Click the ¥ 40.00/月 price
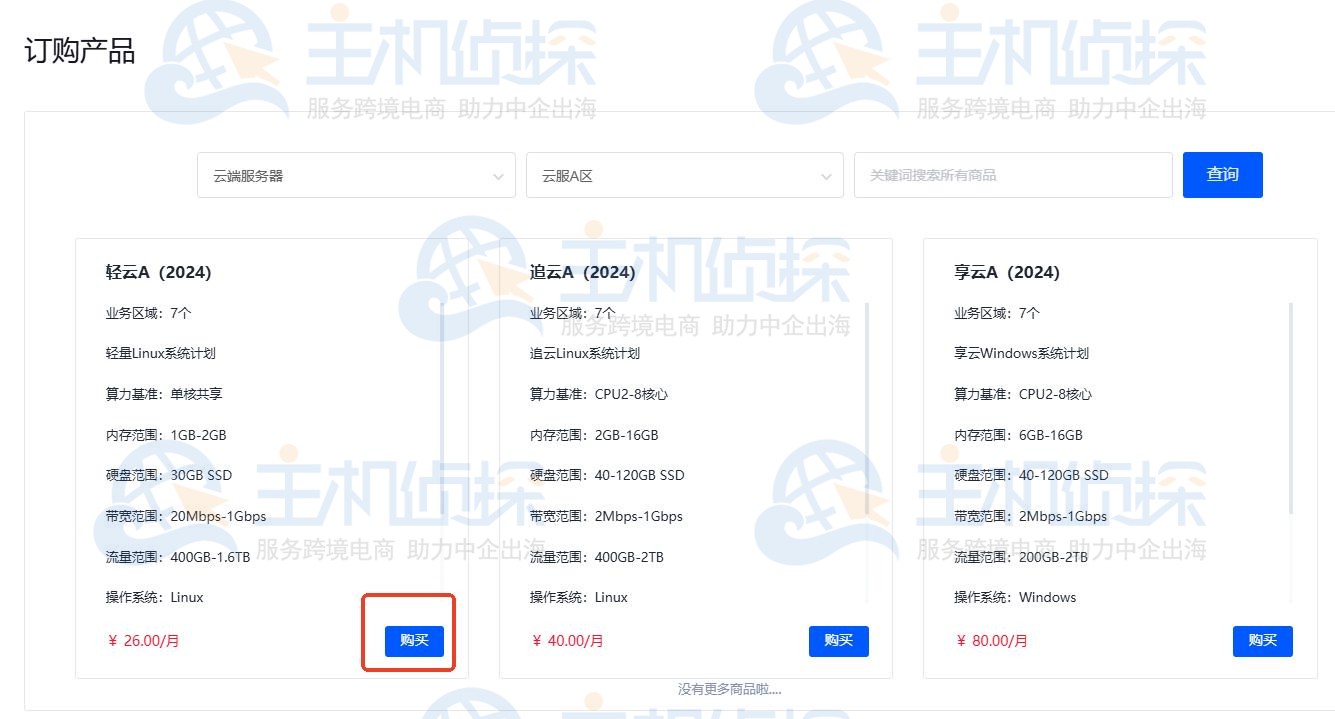The image size is (1335, 719). (x=567, y=641)
